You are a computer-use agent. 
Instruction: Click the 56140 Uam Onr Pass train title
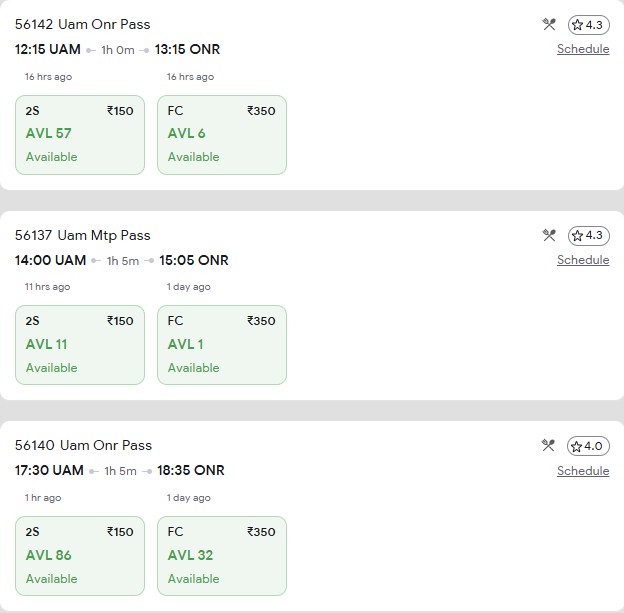tap(83, 445)
